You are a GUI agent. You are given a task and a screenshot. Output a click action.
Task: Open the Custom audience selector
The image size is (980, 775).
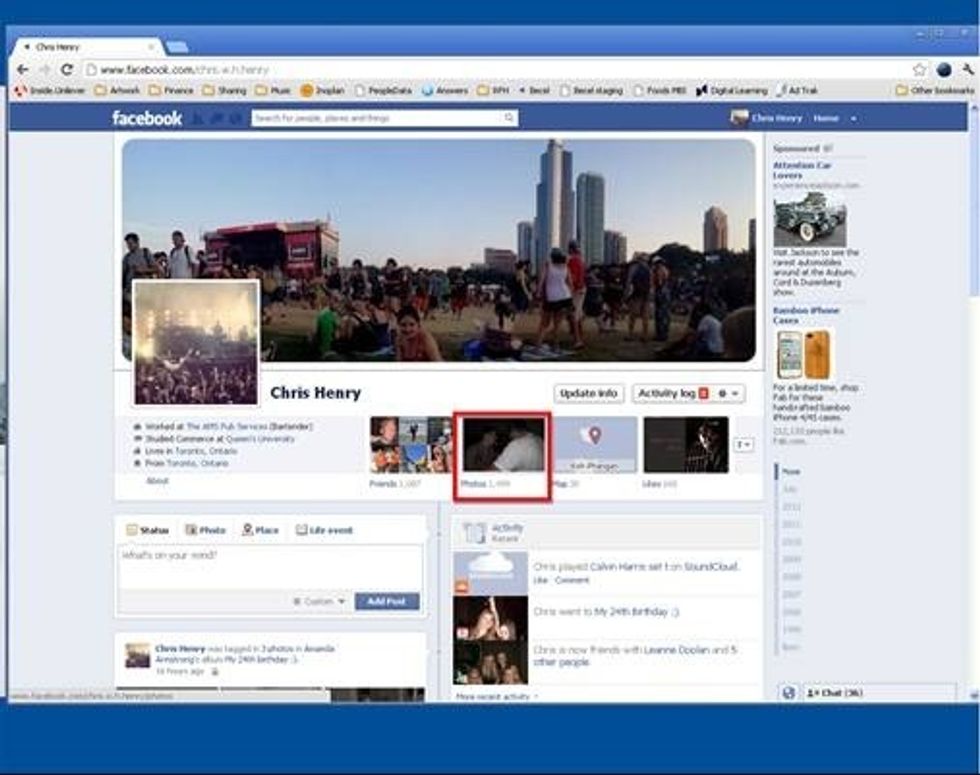(319, 601)
